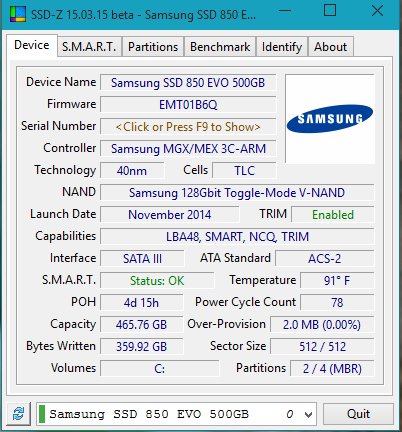Viewport: 402px width, 432px height.
Task: Click the temperature value 91° F
Action: [x=337, y=281]
